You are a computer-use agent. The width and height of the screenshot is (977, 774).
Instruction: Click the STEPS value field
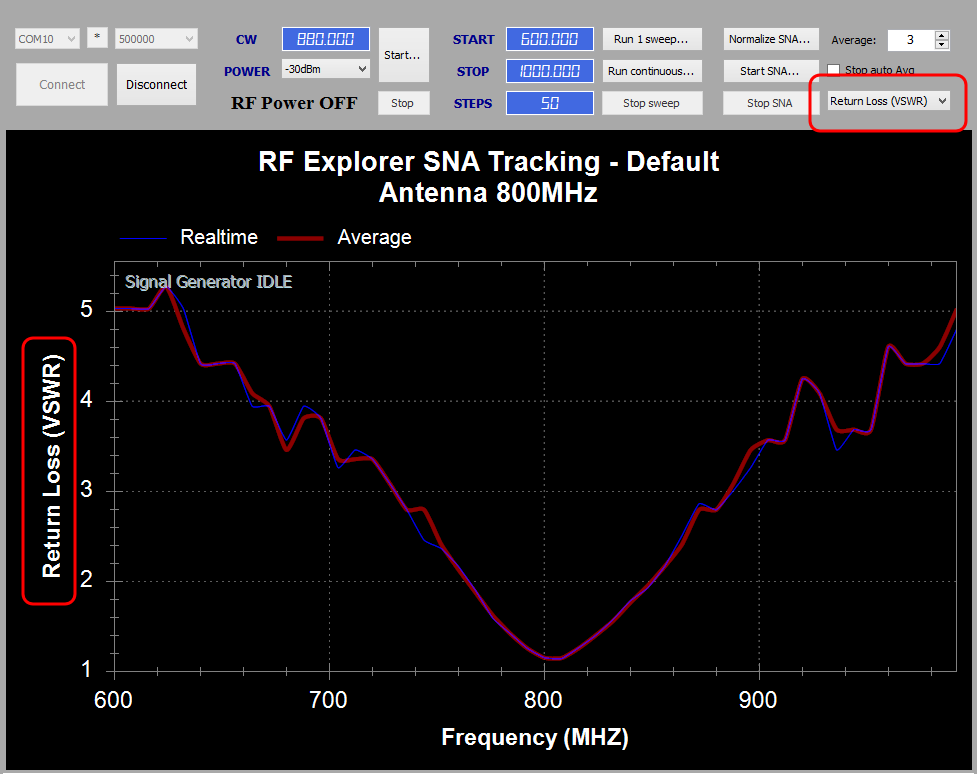coord(550,103)
